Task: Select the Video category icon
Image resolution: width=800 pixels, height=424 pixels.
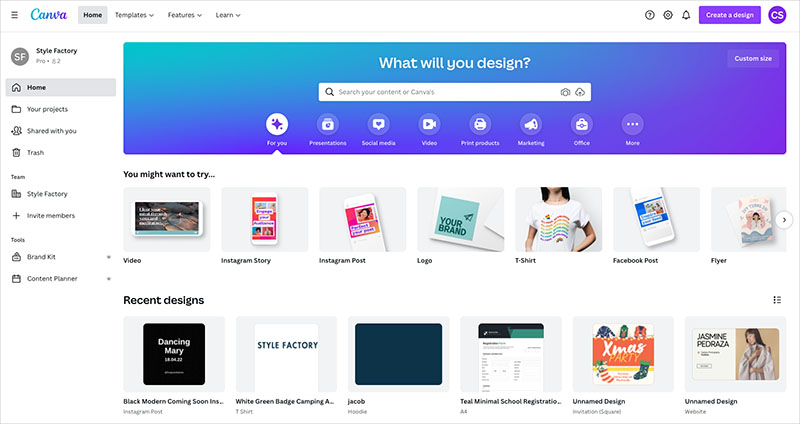Action: click(429, 124)
